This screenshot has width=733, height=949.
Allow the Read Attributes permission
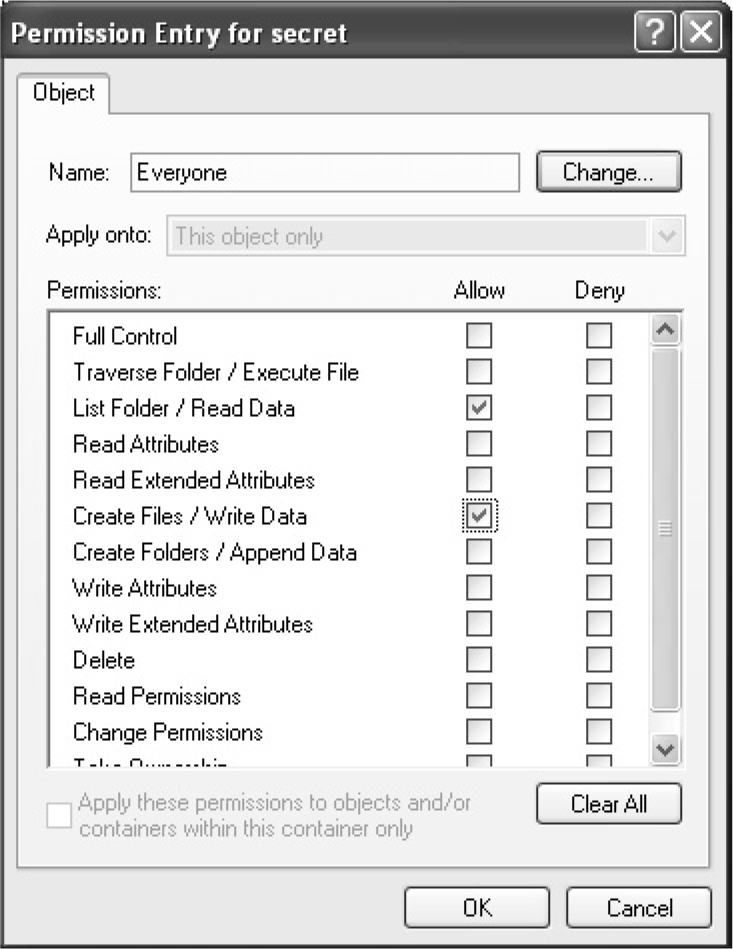tap(479, 444)
